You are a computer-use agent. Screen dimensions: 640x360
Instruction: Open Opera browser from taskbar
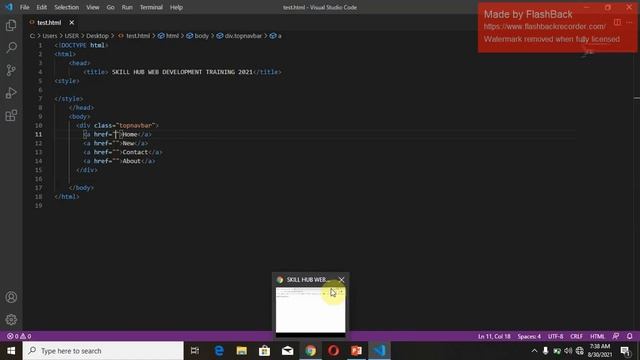(x=333, y=351)
